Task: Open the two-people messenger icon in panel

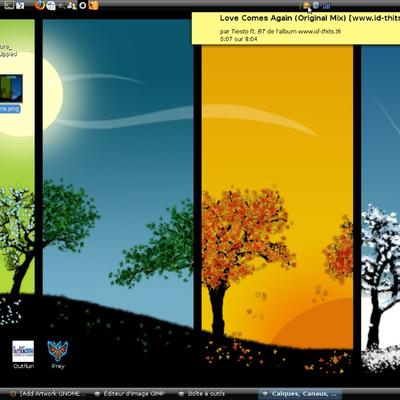Action: (72, 5)
